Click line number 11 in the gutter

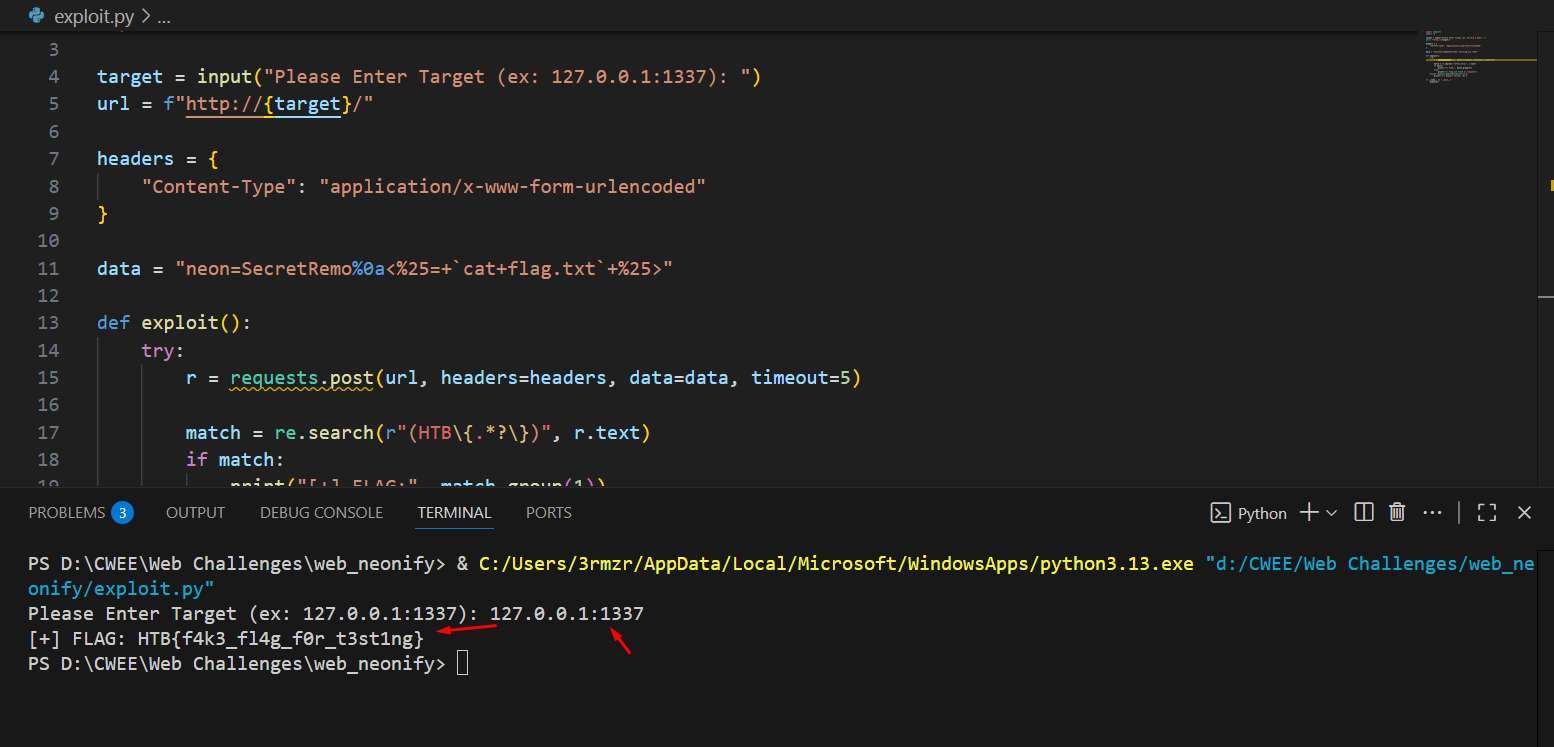pyautogui.click(x=48, y=269)
